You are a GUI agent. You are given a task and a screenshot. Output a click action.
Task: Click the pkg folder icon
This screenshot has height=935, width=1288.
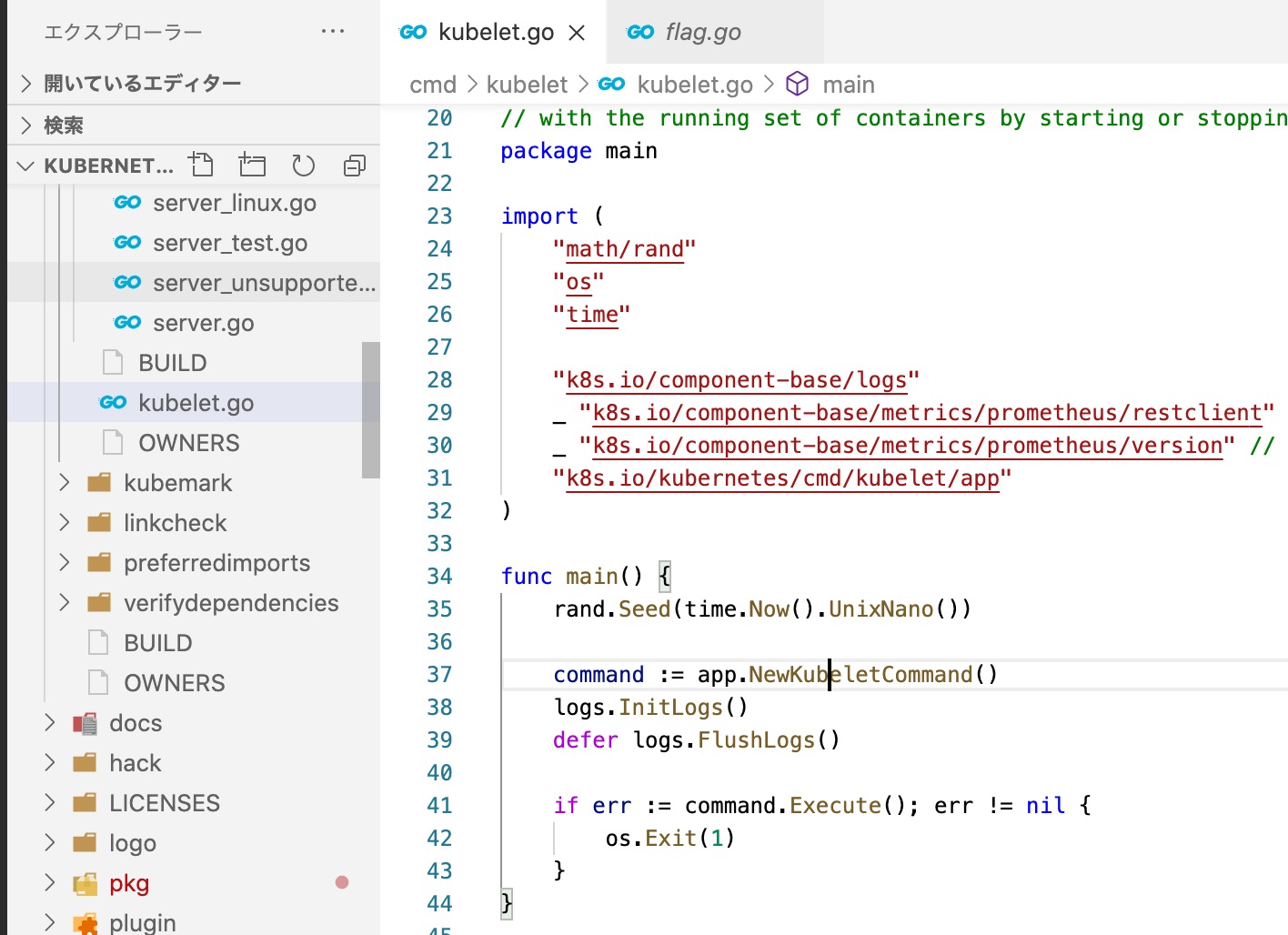85,883
